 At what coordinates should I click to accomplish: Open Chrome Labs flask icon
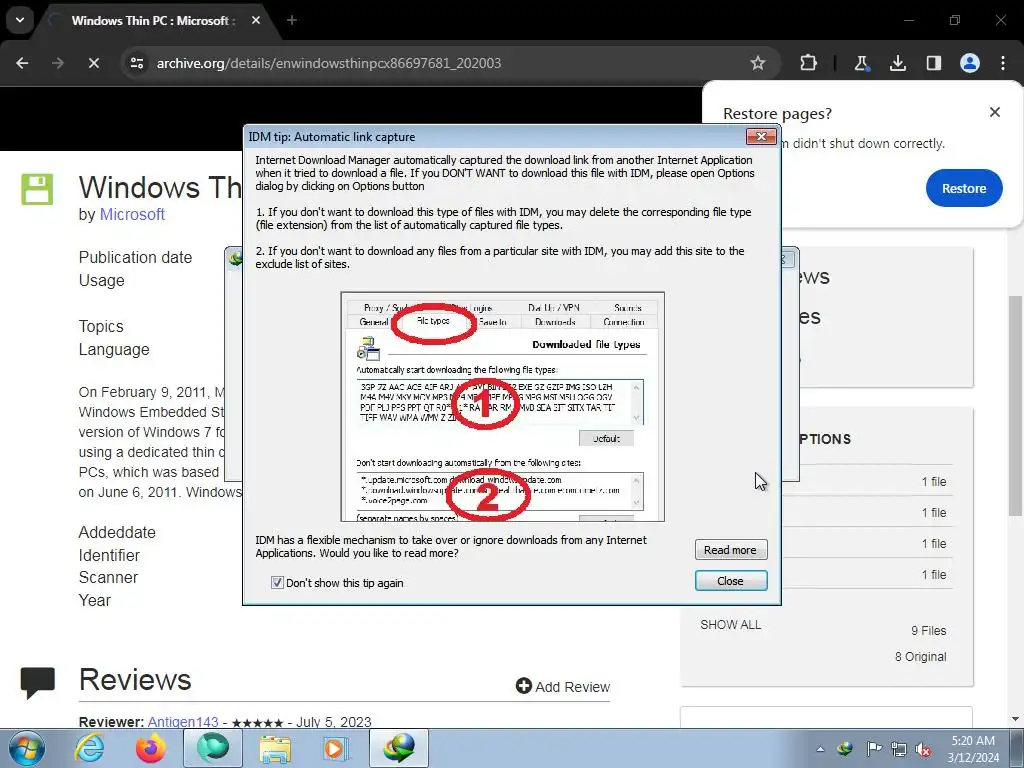click(x=861, y=63)
